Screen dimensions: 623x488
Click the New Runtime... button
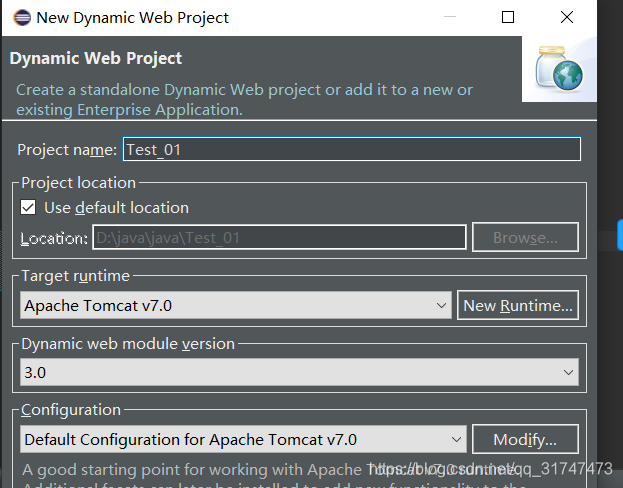pyautogui.click(x=518, y=305)
